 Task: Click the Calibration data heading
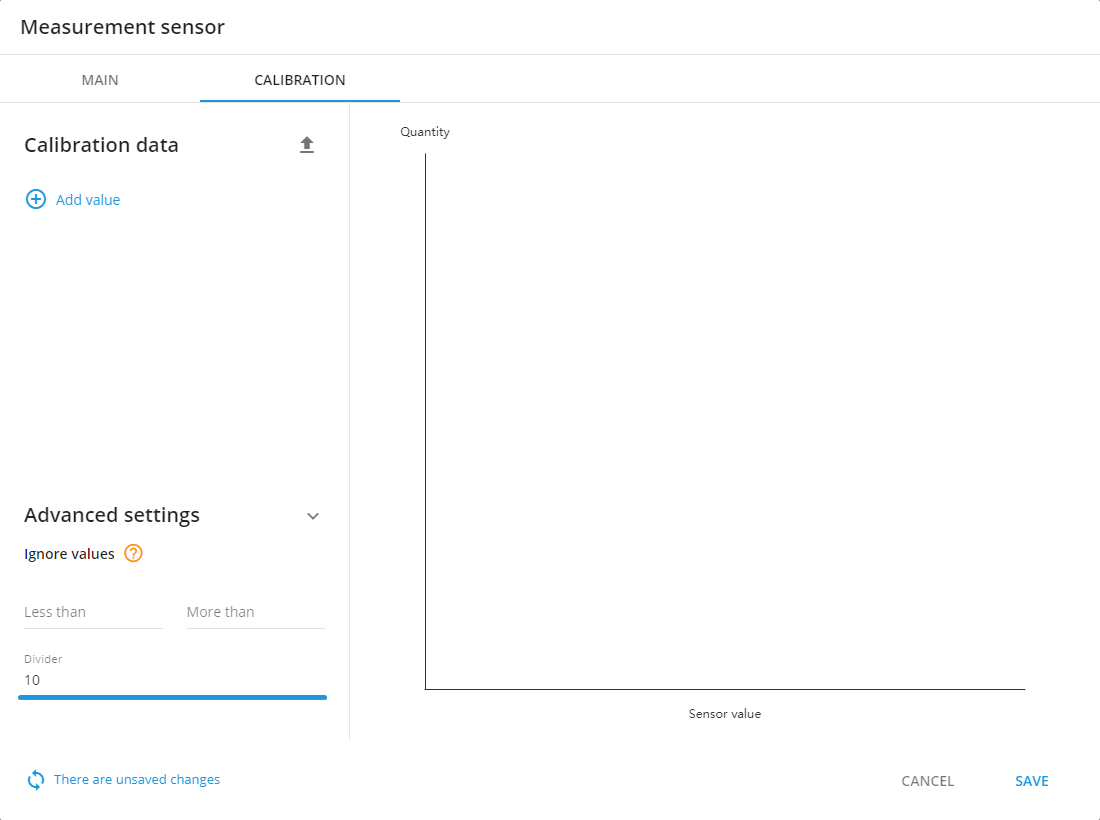click(101, 145)
